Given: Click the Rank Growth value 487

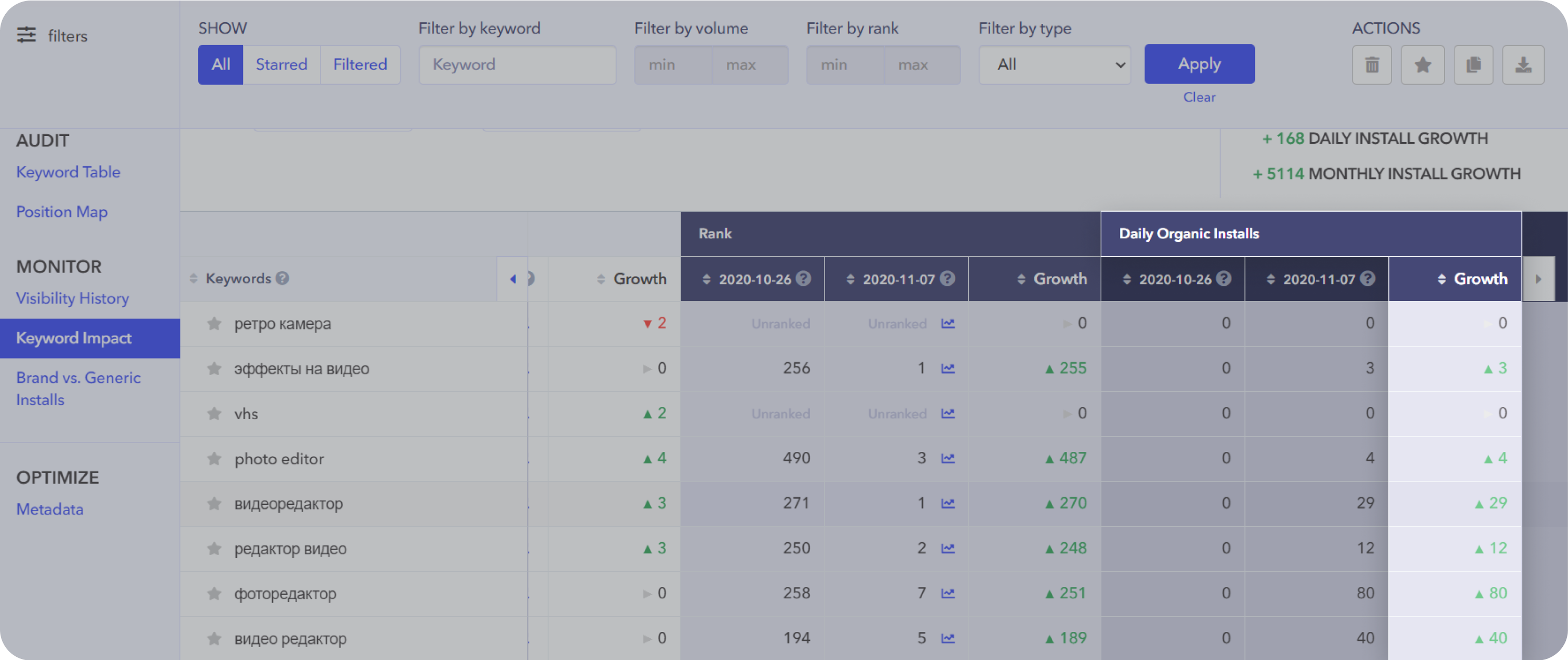Looking at the screenshot, I should click(x=1073, y=458).
